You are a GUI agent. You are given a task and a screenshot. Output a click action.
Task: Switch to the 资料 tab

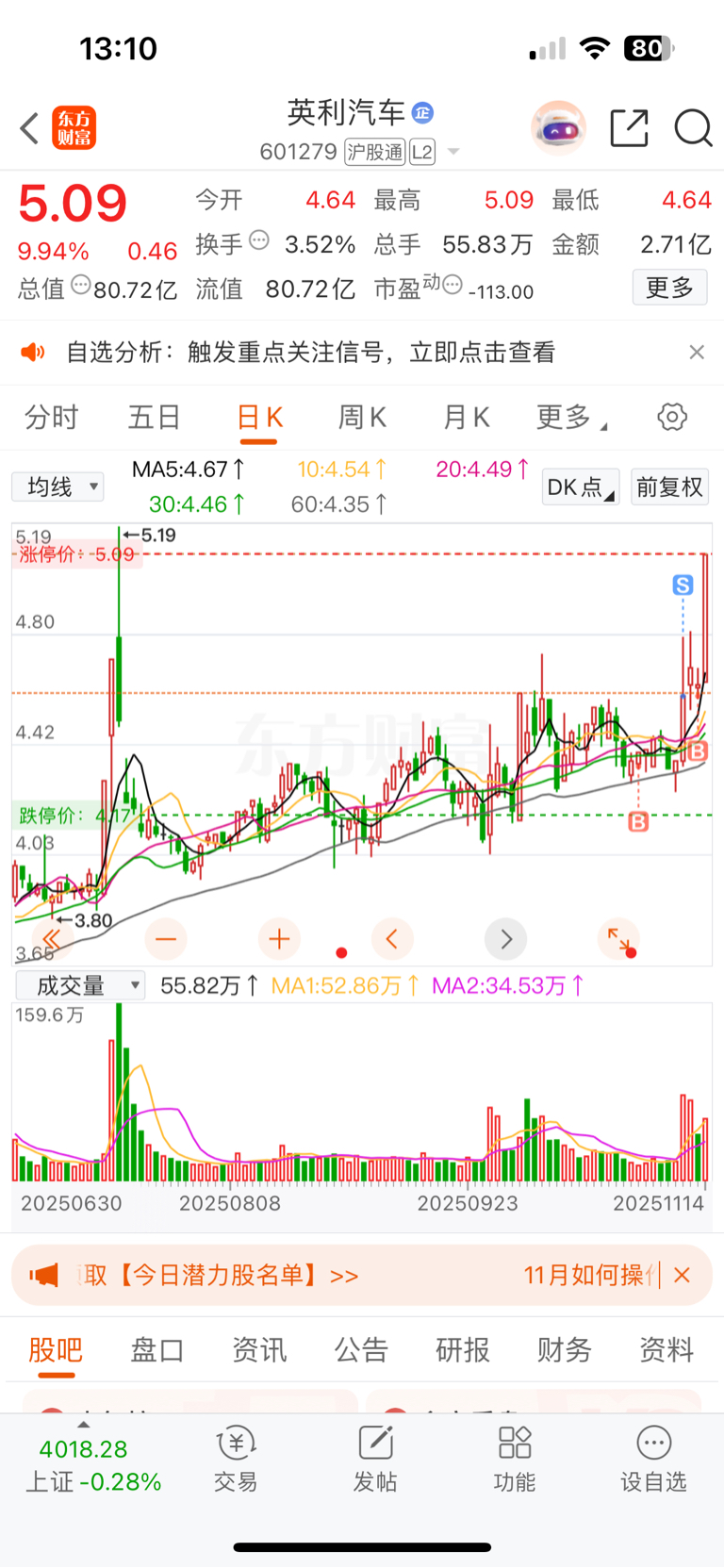(x=666, y=1350)
